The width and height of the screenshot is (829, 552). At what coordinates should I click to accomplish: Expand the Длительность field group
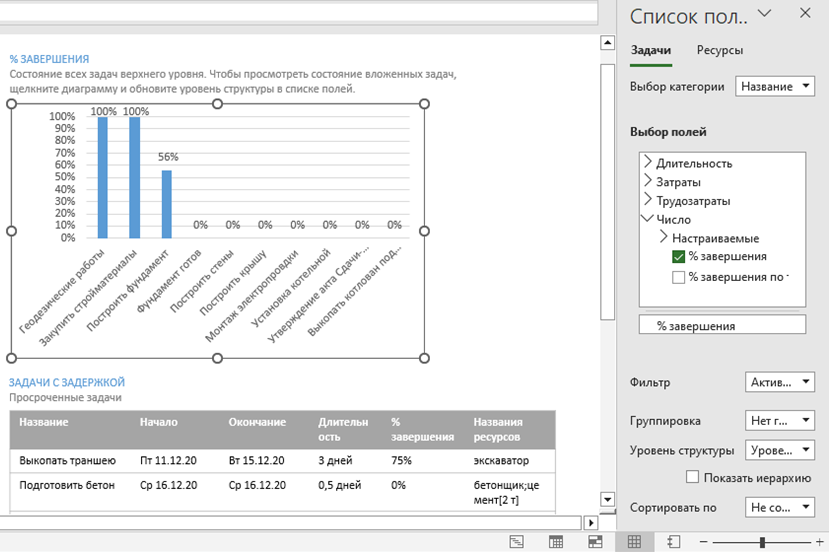(x=648, y=162)
